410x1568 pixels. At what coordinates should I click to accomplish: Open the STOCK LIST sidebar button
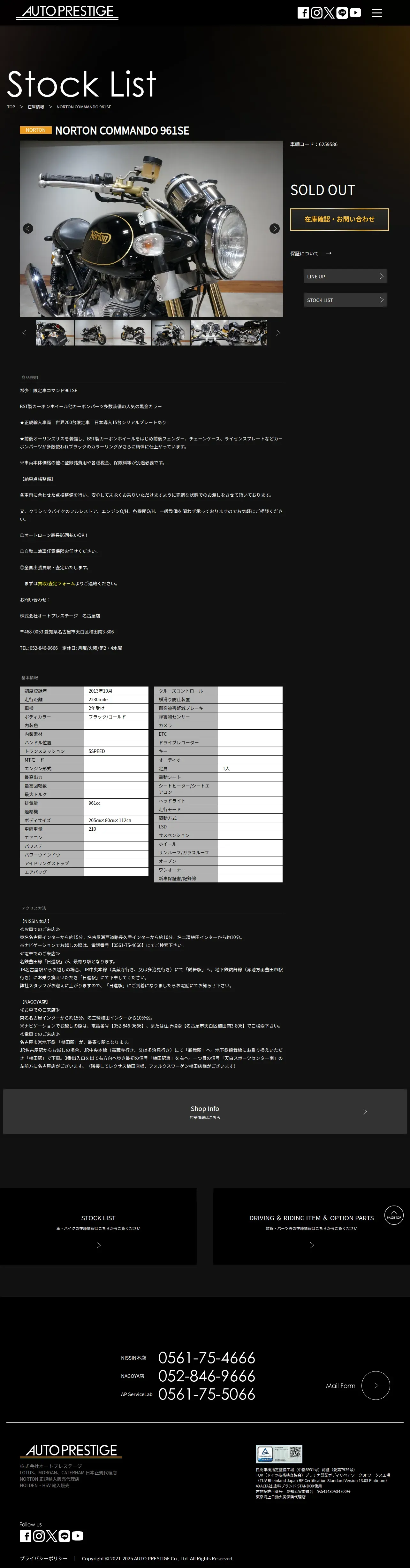pos(345,300)
